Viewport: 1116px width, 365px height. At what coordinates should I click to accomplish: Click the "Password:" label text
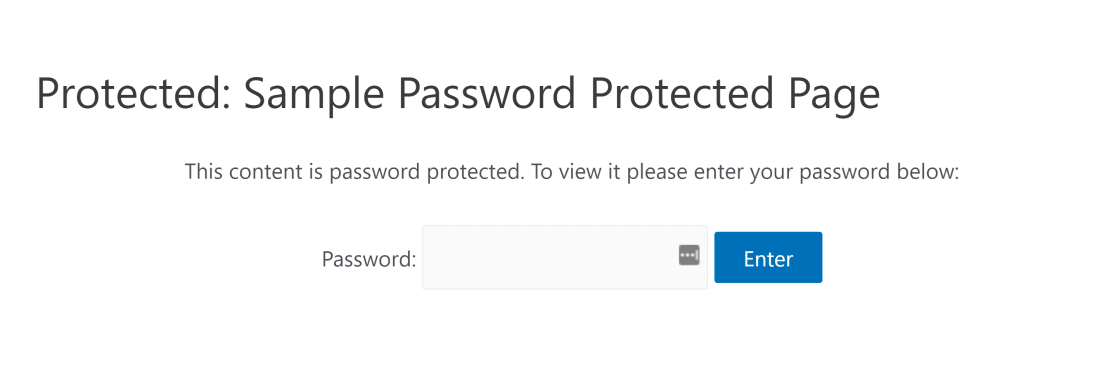click(x=369, y=259)
